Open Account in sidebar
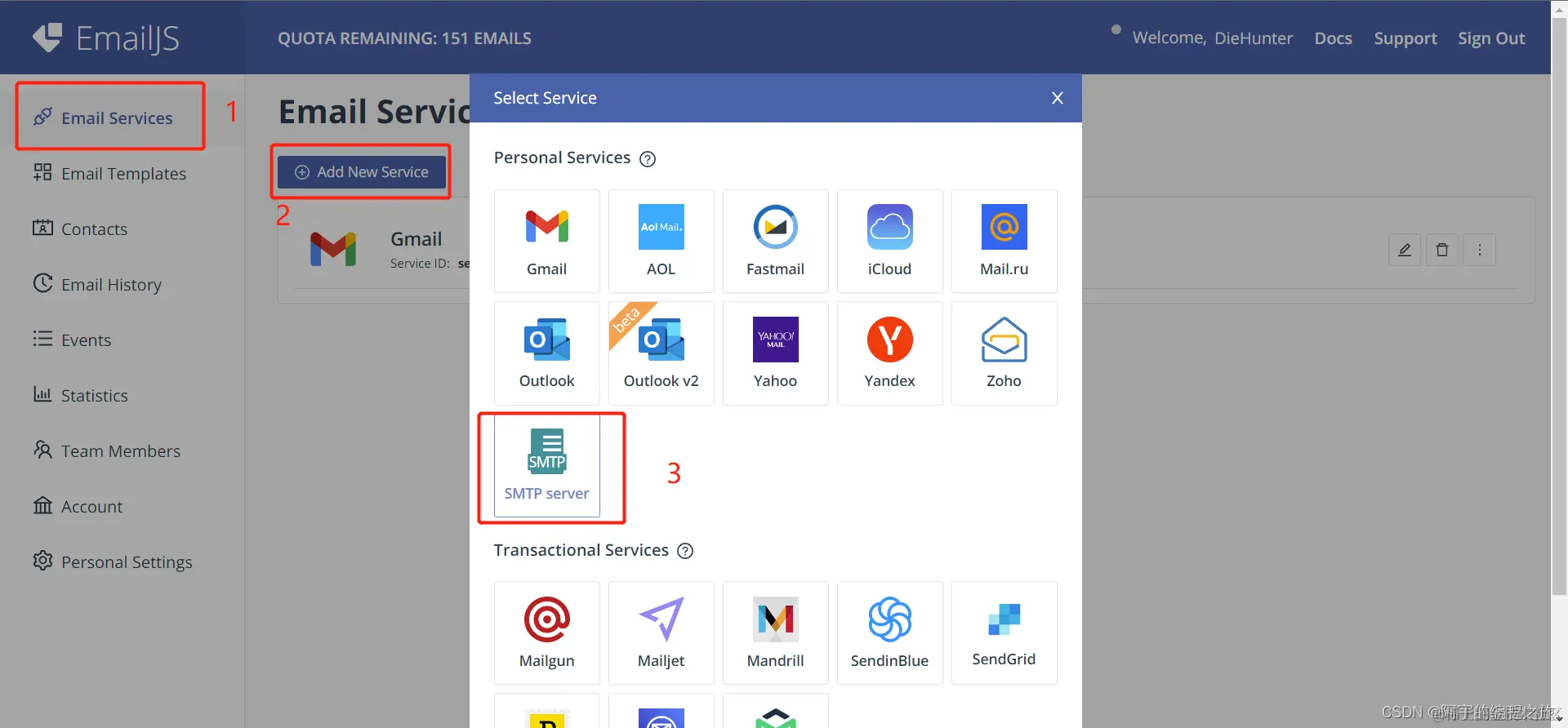1568x728 pixels. pyautogui.click(x=78, y=507)
